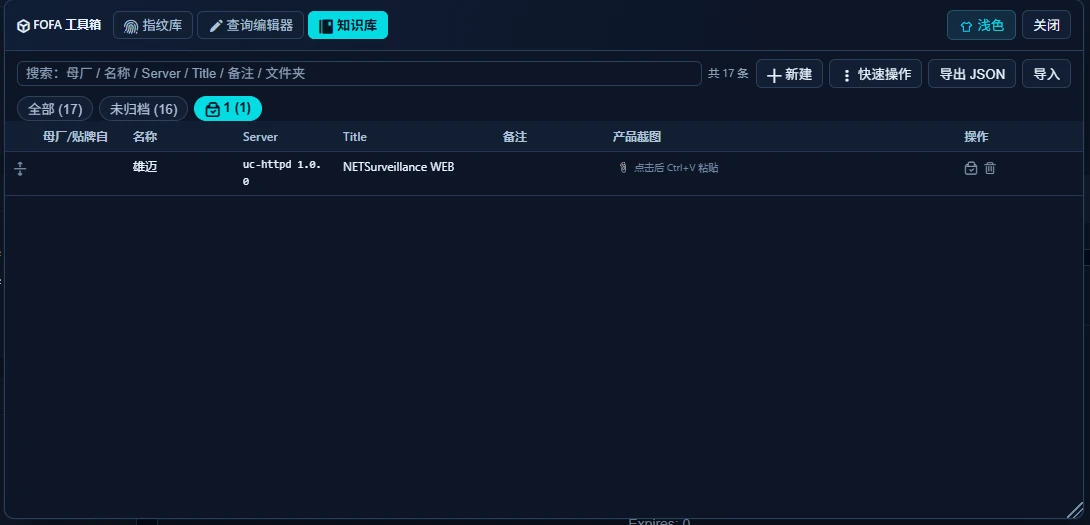This screenshot has height=525, width=1090.
Task: Show 全部 (17) entries filter
Action: point(55,108)
